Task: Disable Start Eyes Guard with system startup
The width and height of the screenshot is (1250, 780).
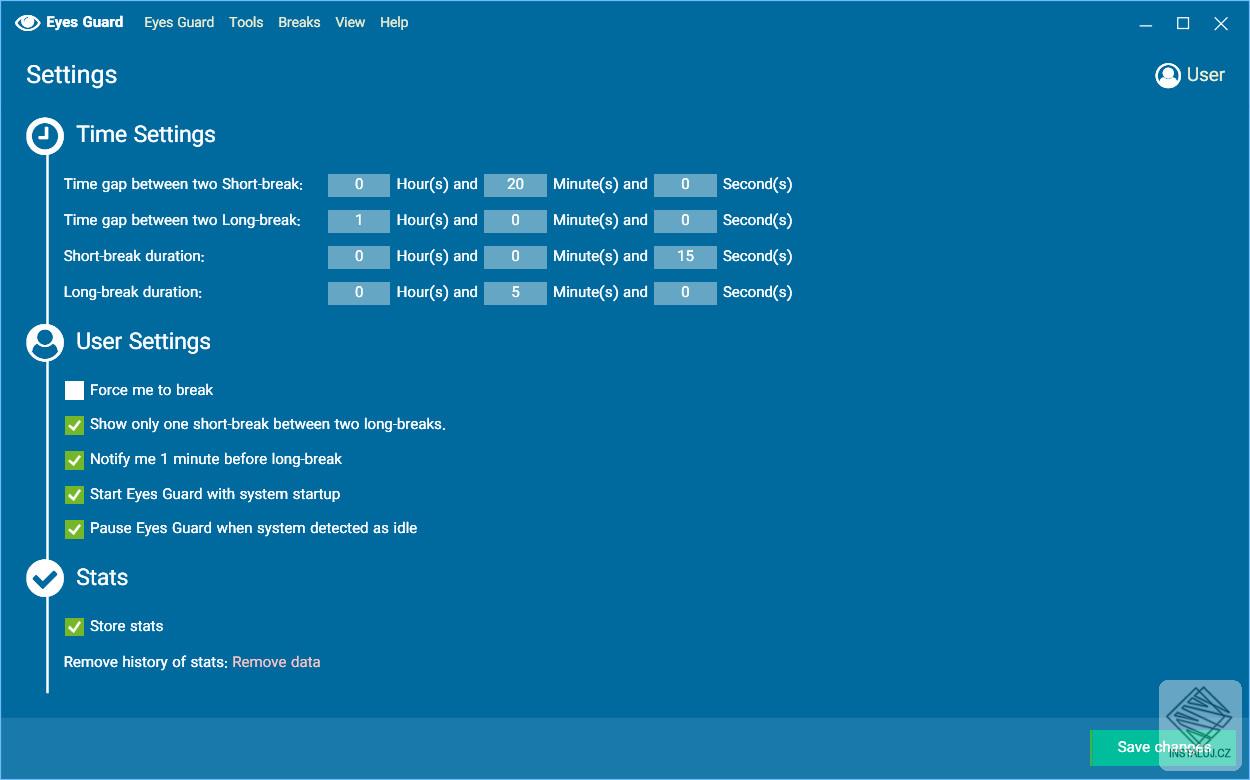Action: click(74, 495)
